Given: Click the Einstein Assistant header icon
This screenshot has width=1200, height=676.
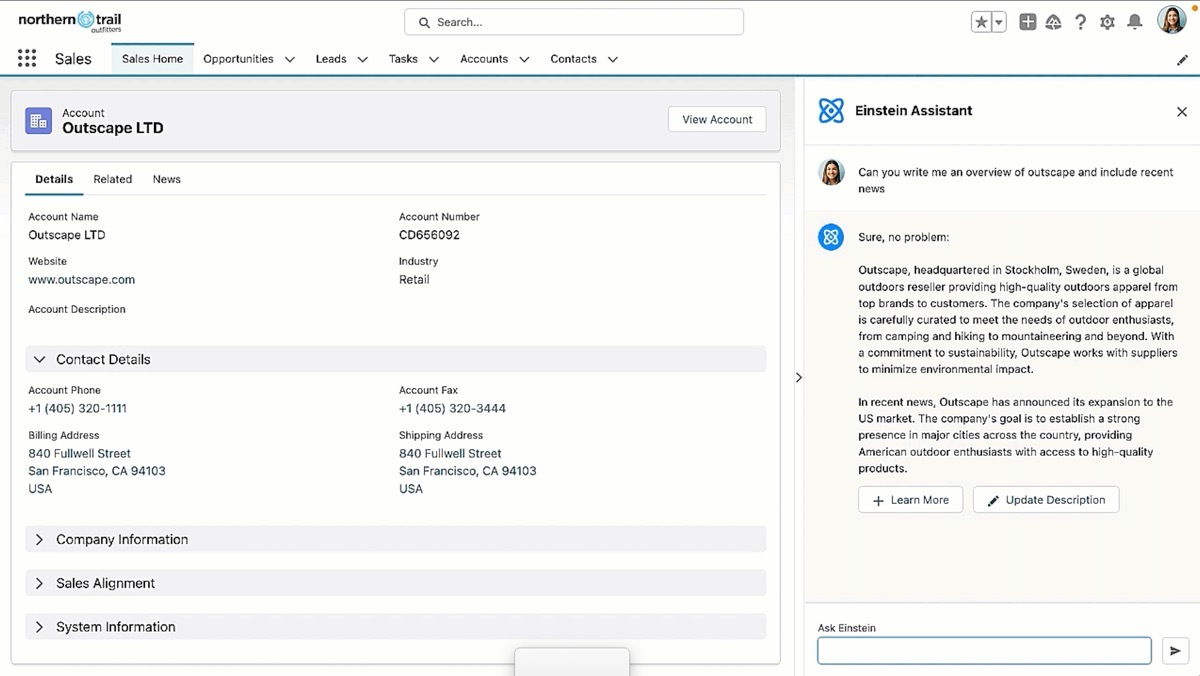Looking at the screenshot, I should pos(831,111).
